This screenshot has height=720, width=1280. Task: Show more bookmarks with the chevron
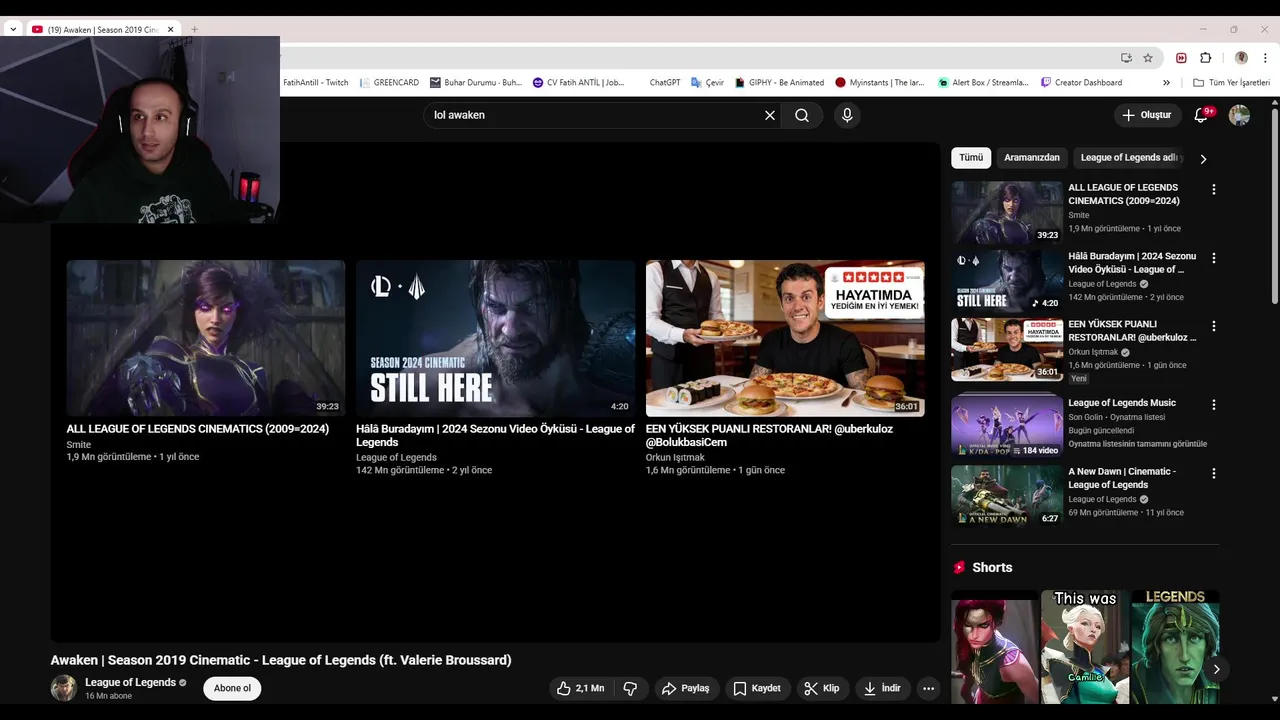pyautogui.click(x=1166, y=83)
